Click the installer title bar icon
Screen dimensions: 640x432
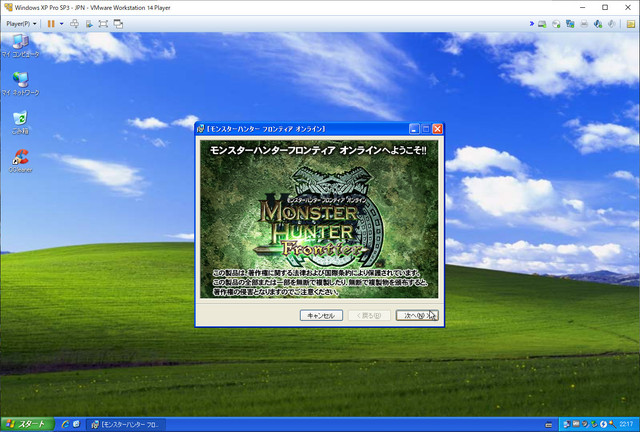pos(201,129)
